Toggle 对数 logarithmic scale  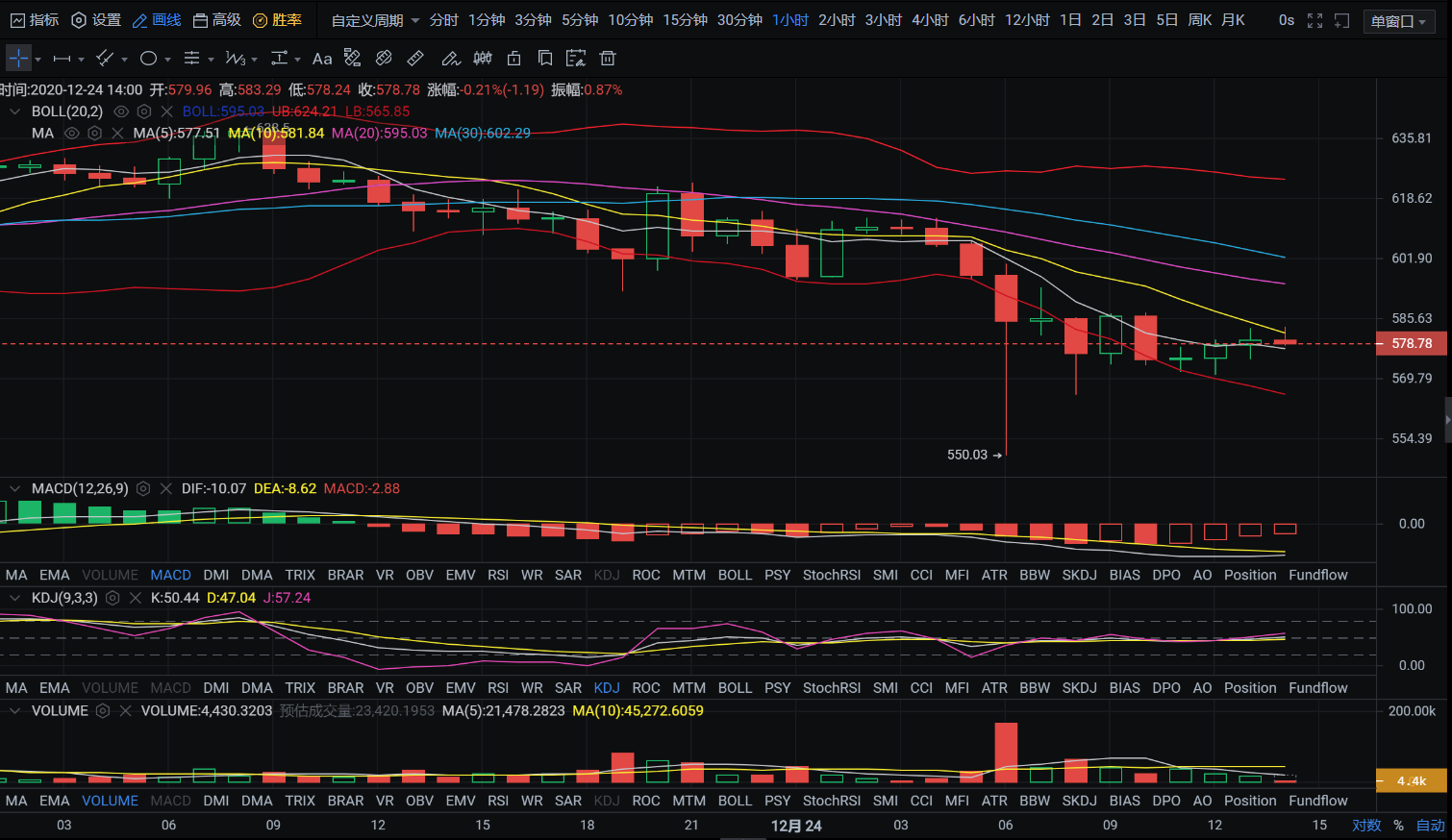(x=1366, y=825)
